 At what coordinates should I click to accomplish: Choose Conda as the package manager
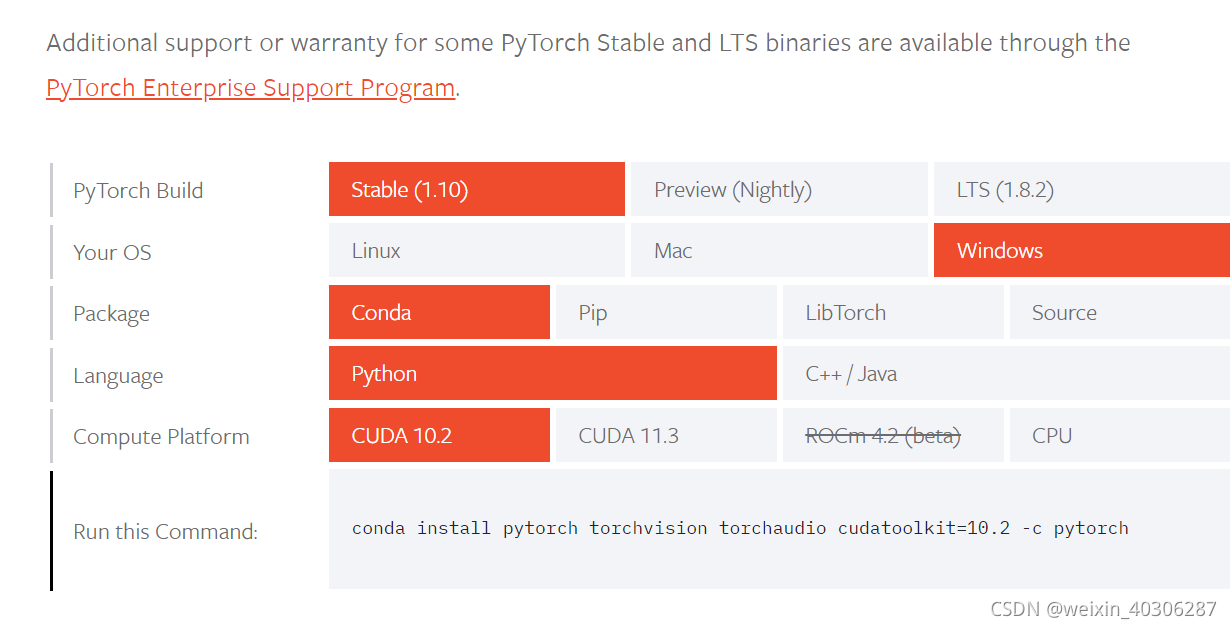click(x=438, y=312)
